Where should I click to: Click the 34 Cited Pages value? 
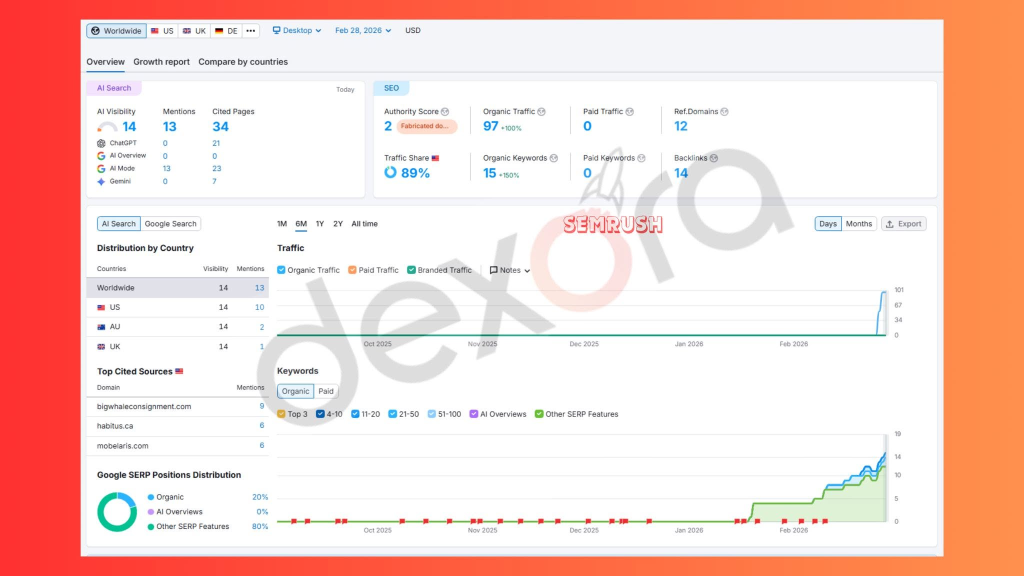[221, 127]
